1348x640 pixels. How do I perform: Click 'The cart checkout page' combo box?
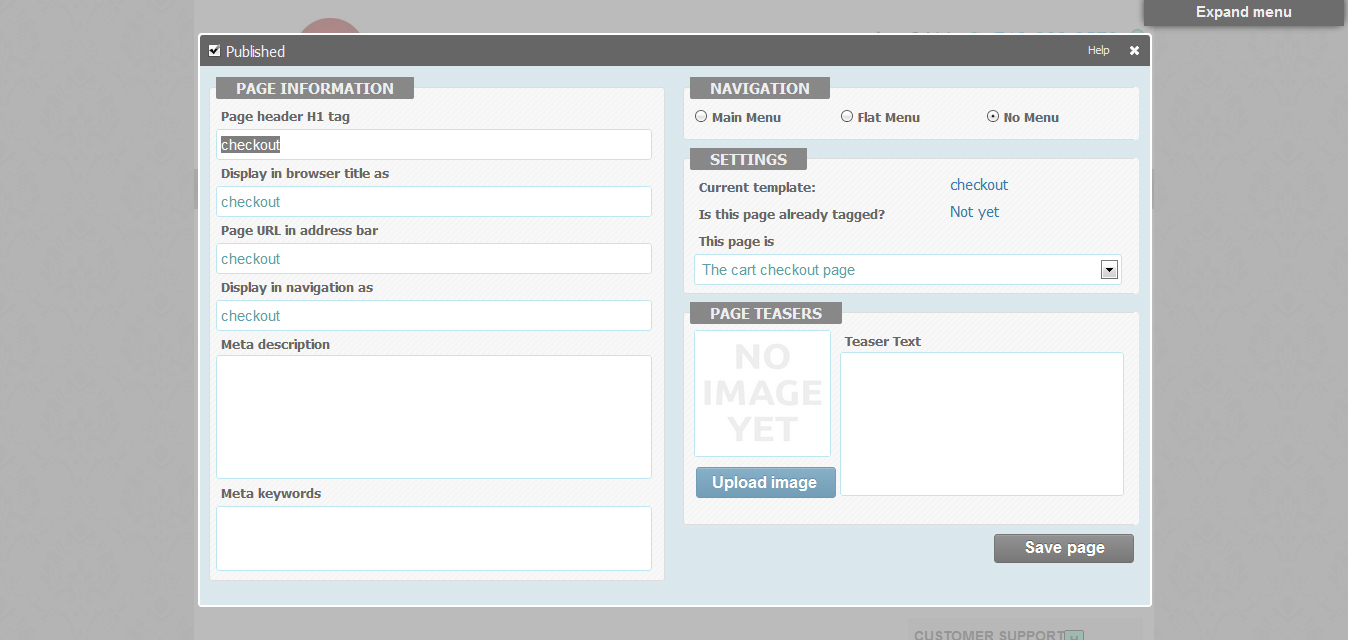pos(896,270)
